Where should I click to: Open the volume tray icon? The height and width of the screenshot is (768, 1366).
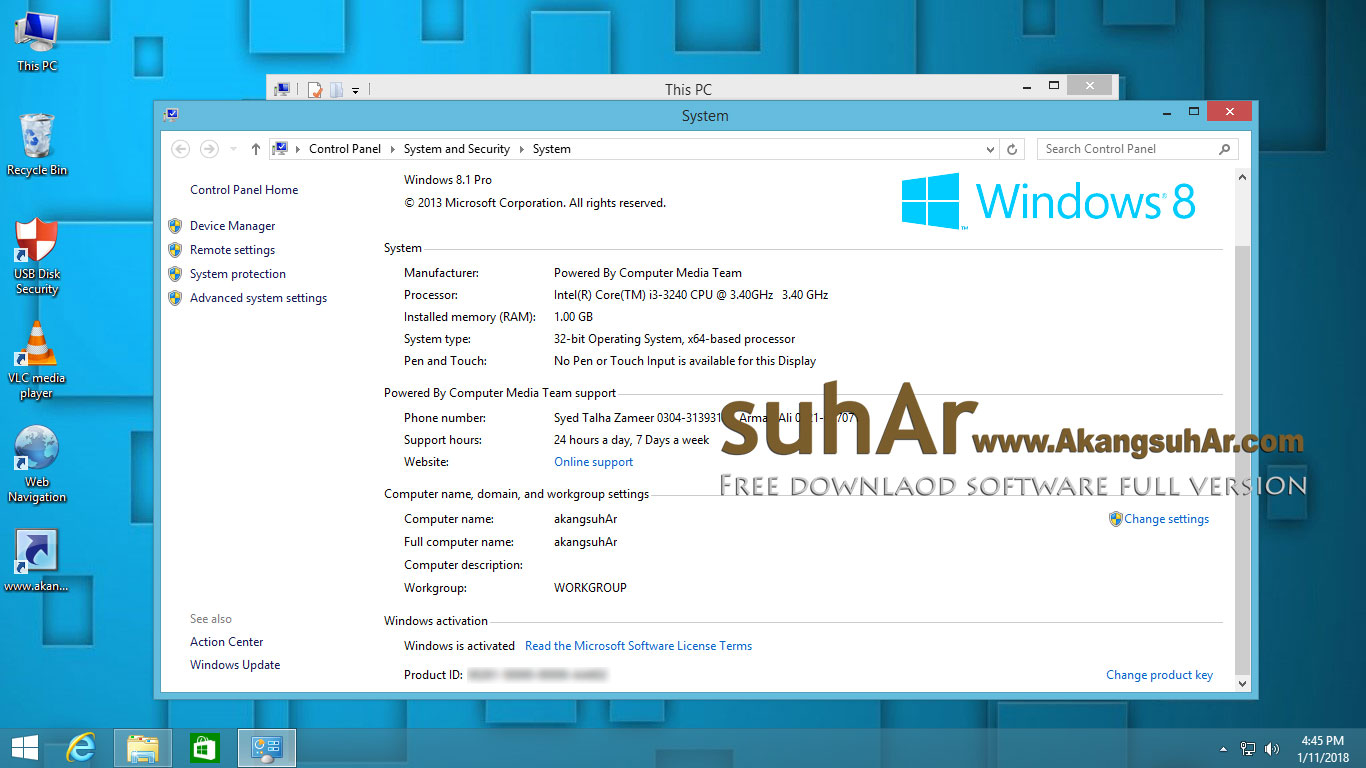1272,748
